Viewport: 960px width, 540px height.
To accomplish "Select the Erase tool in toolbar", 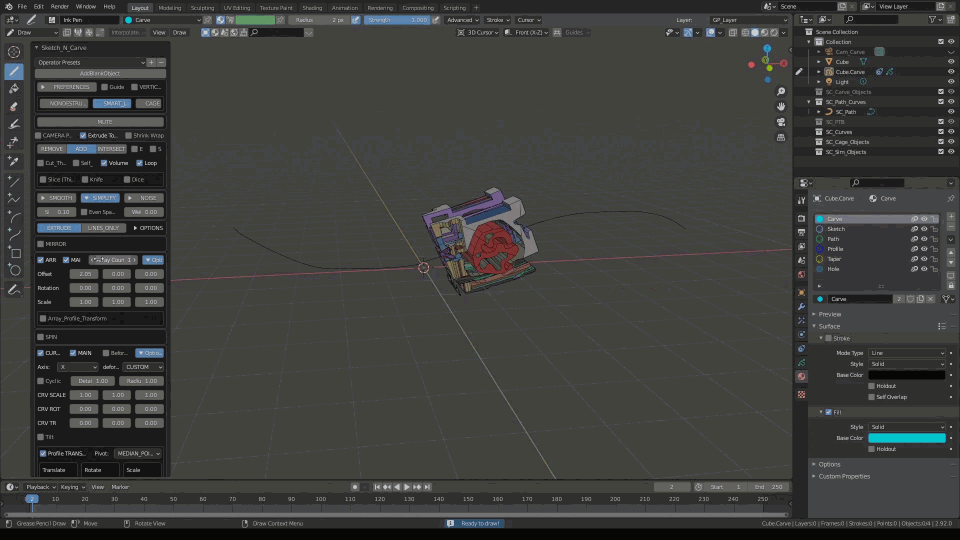I will [14, 106].
